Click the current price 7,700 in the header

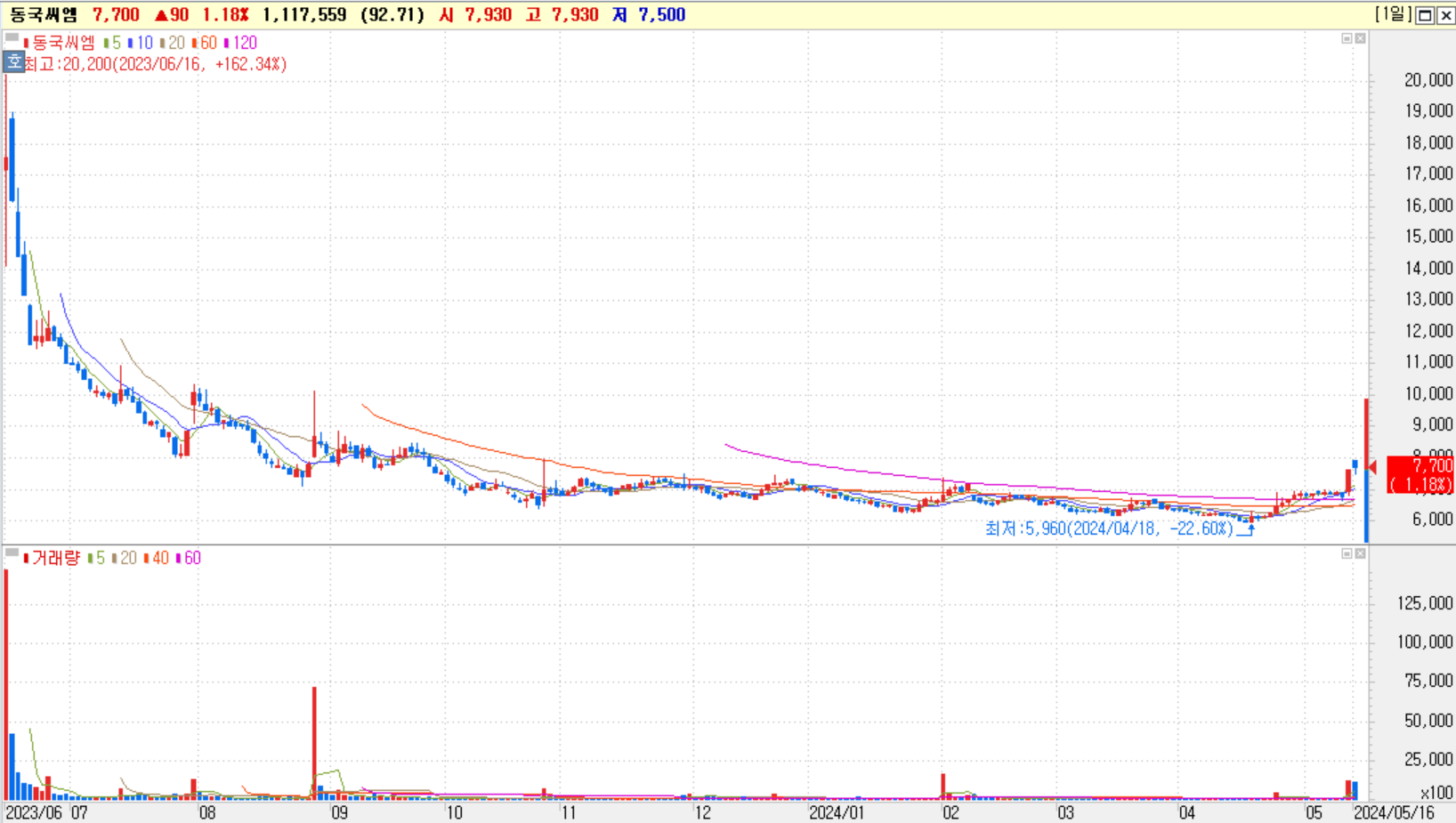(116, 15)
